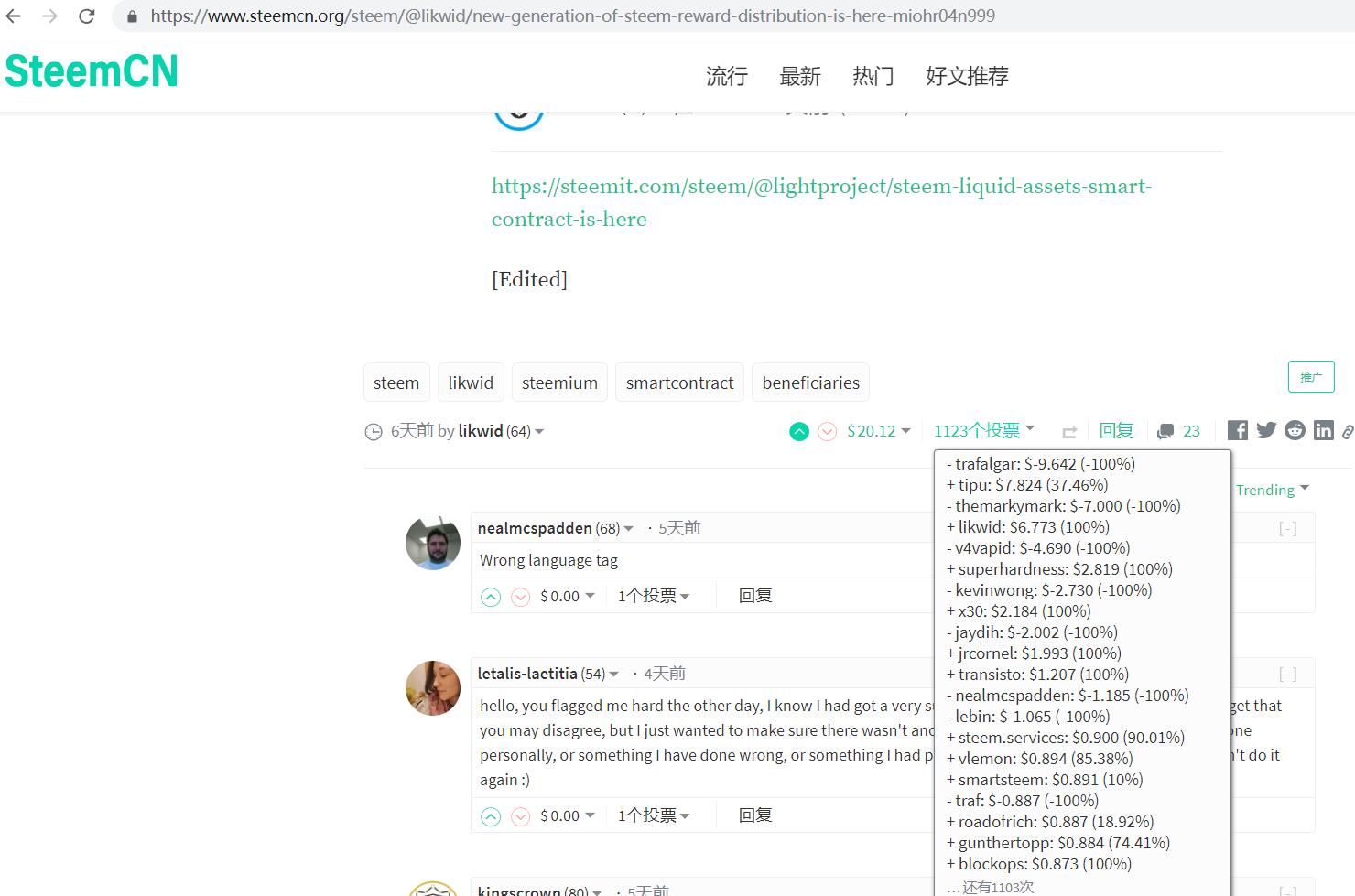The image size is (1355, 896).
Task: Click the themarkymark voter entry
Action: 1064,506
